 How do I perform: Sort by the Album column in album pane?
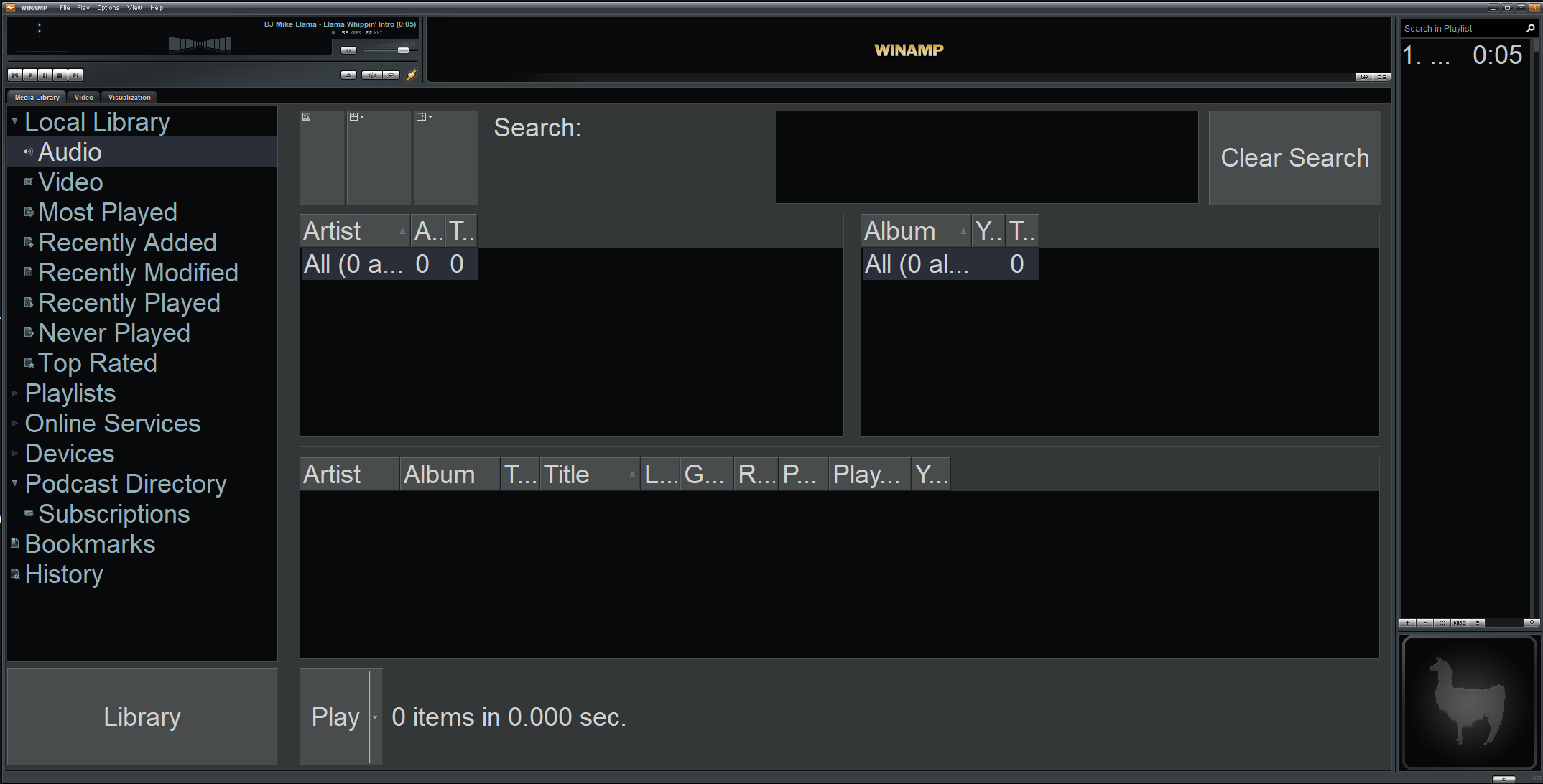pos(916,231)
